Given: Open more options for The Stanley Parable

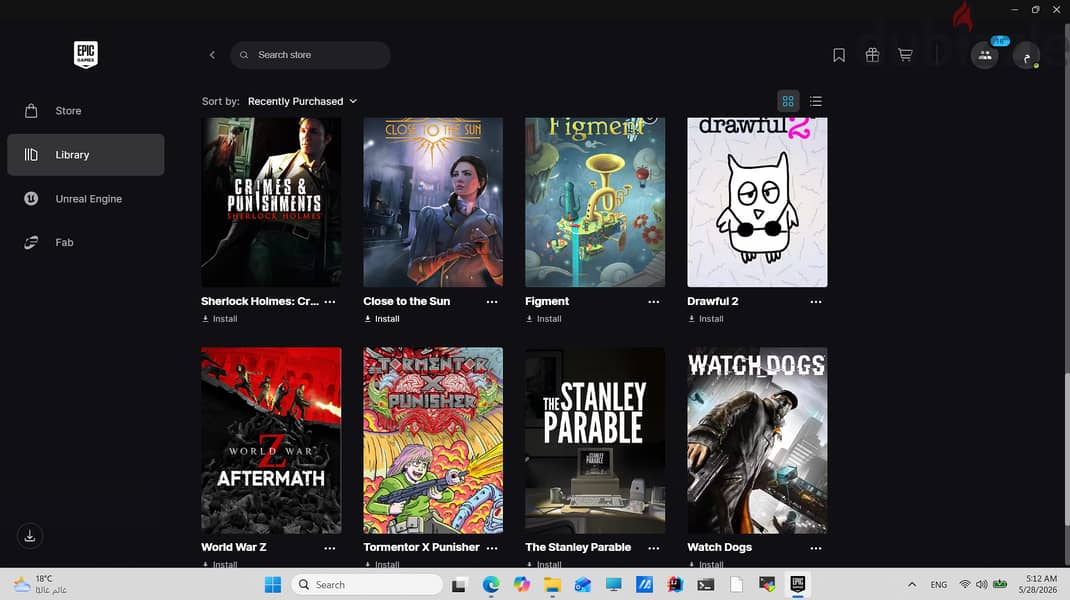Looking at the screenshot, I should 654,548.
